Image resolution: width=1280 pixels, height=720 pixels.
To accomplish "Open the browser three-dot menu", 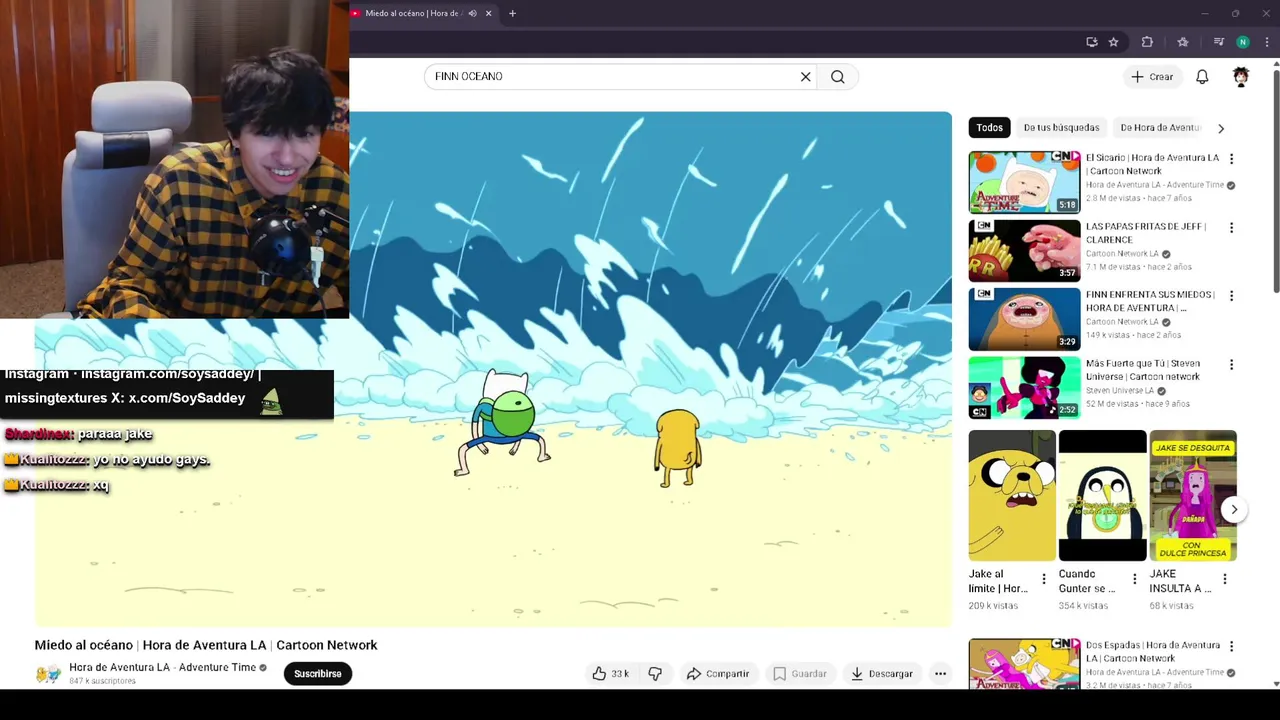I will click(x=1265, y=42).
